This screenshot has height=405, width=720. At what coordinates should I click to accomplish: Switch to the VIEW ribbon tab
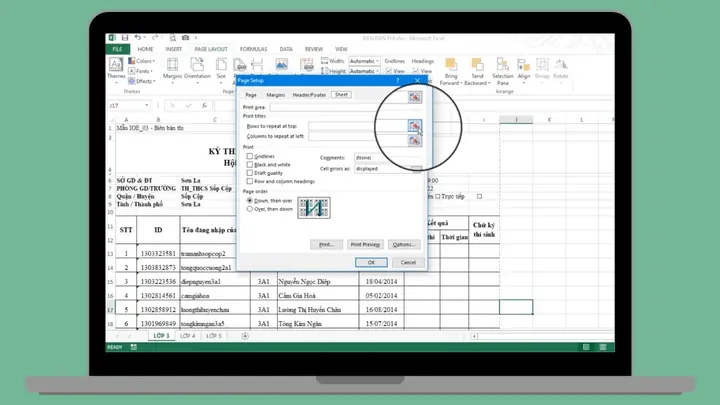click(341, 49)
